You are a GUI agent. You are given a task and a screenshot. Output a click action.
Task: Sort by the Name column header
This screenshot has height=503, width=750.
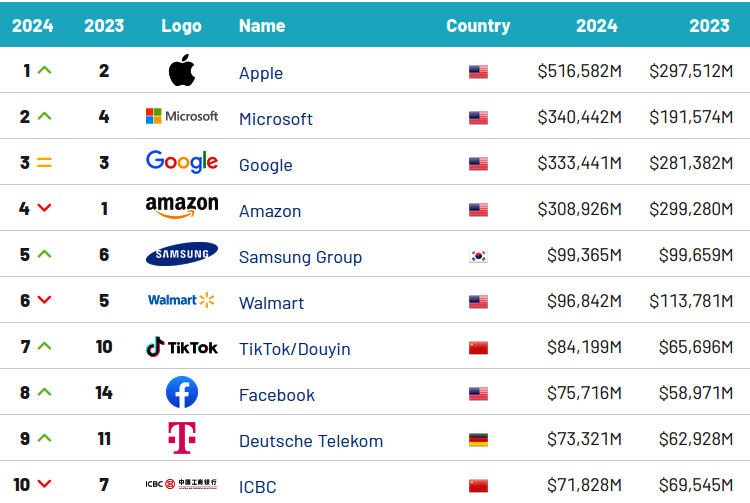pos(262,26)
